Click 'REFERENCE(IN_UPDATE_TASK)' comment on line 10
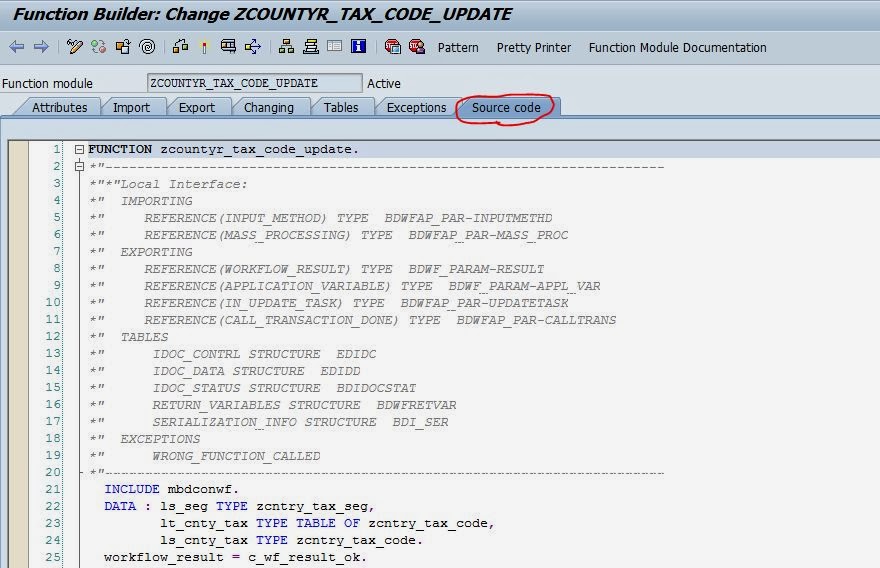 (243, 303)
